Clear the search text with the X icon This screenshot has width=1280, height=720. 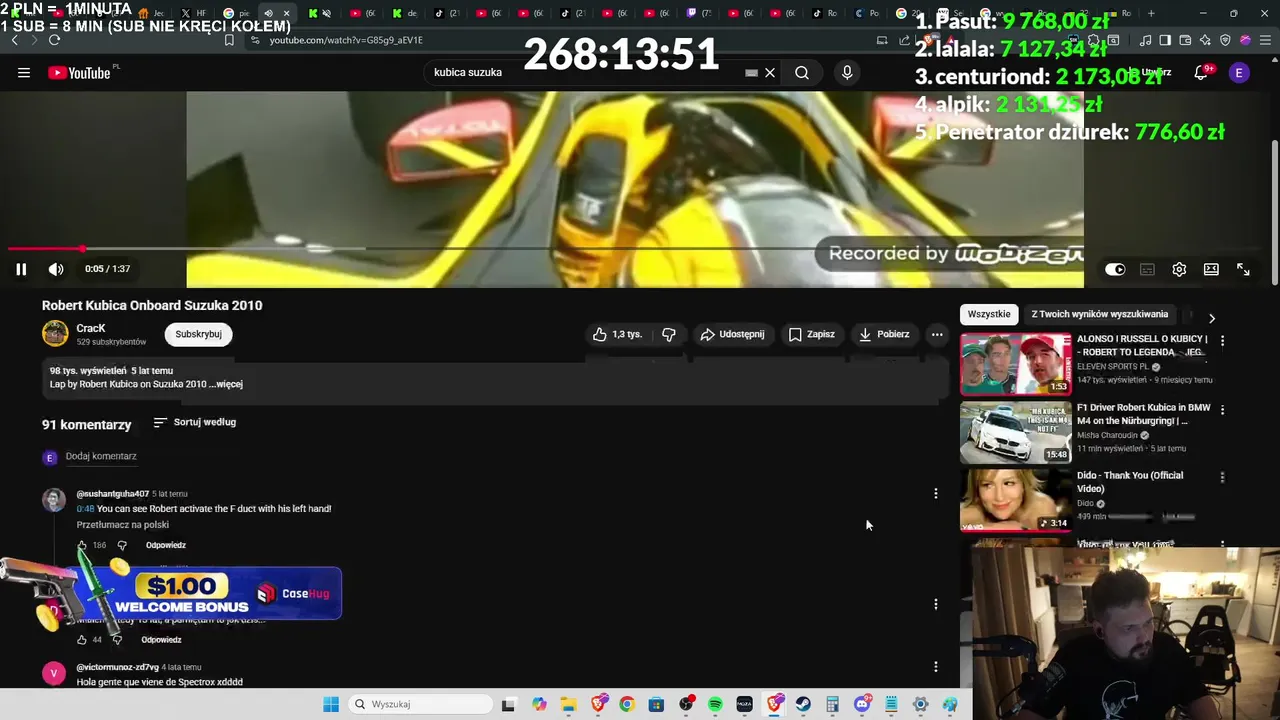coord(770,73)
